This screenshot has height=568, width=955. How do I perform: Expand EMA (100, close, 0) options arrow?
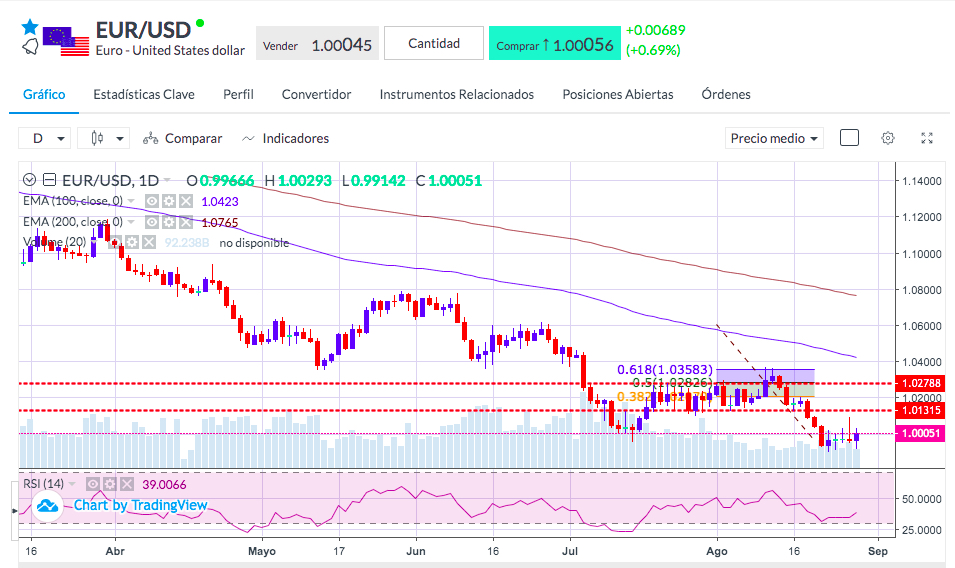(131, 202)
